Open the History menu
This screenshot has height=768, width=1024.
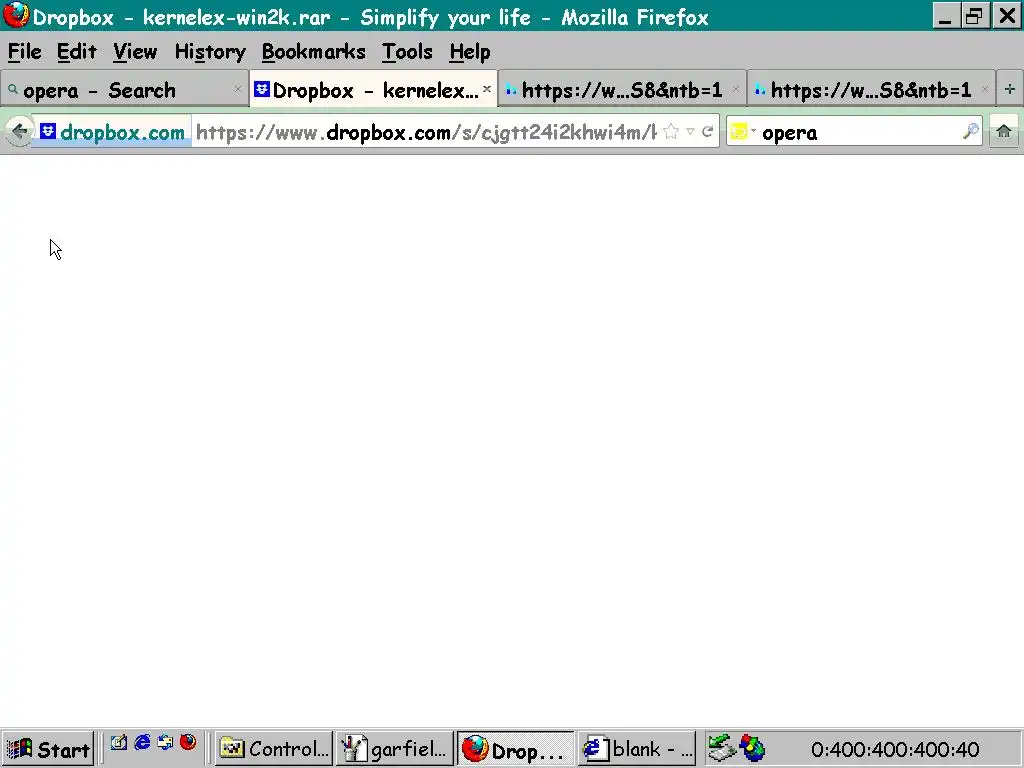pos(210,52)
